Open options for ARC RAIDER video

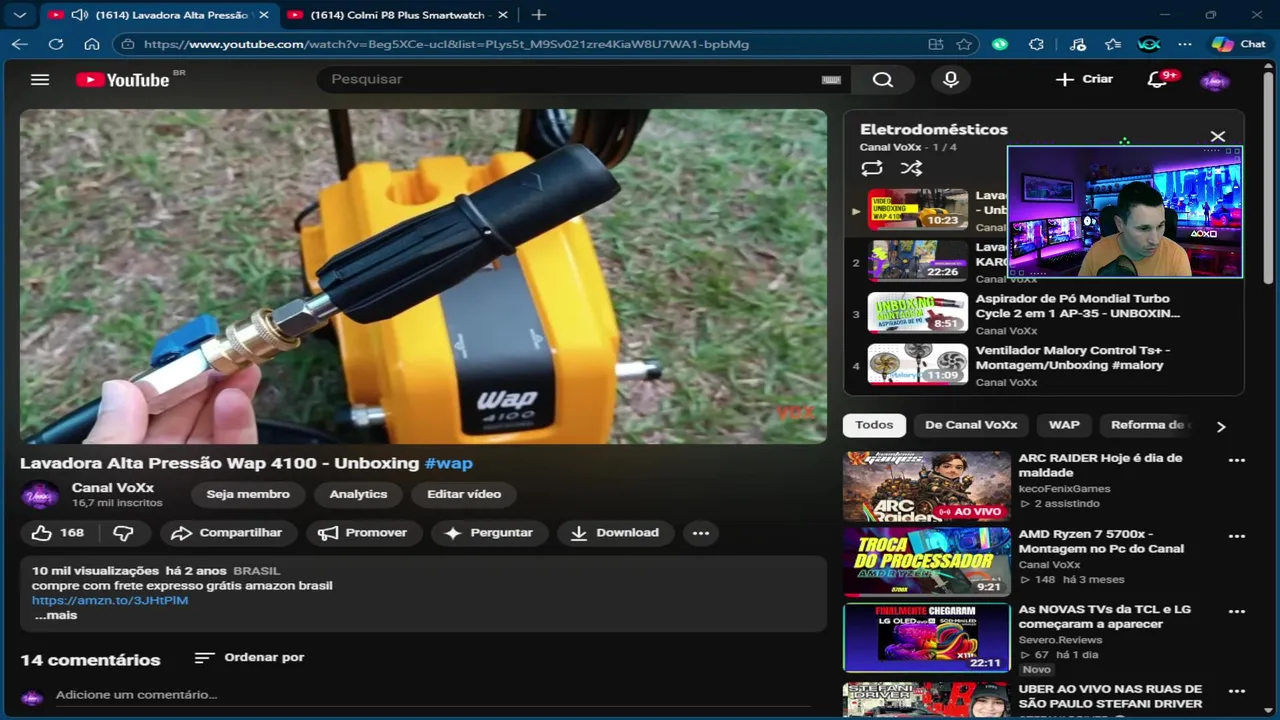click(1237, 461)
